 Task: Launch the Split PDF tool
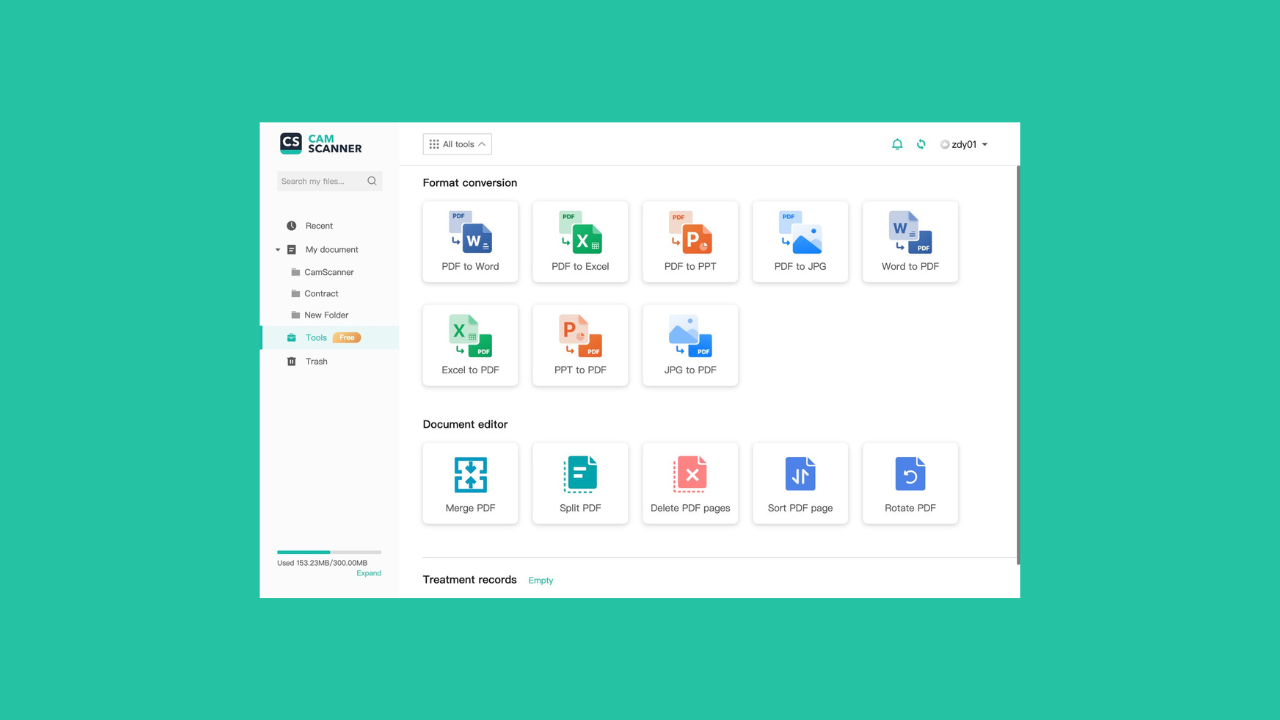click(x=580, y=483)
